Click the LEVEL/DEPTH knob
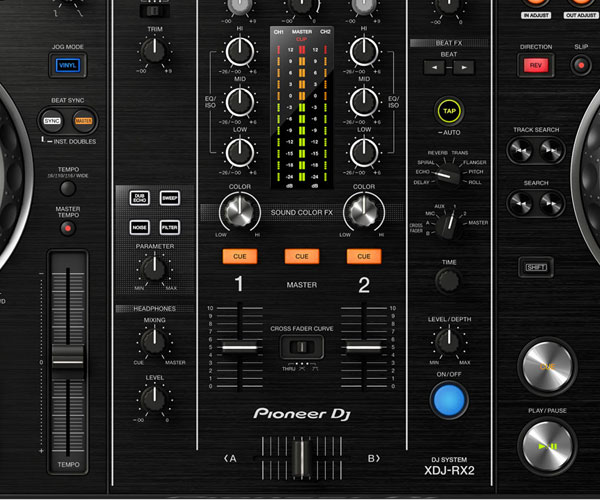Image resolution: width=600 pixels, height=500 pixels. pyautogui.click(x=449, y=341)
